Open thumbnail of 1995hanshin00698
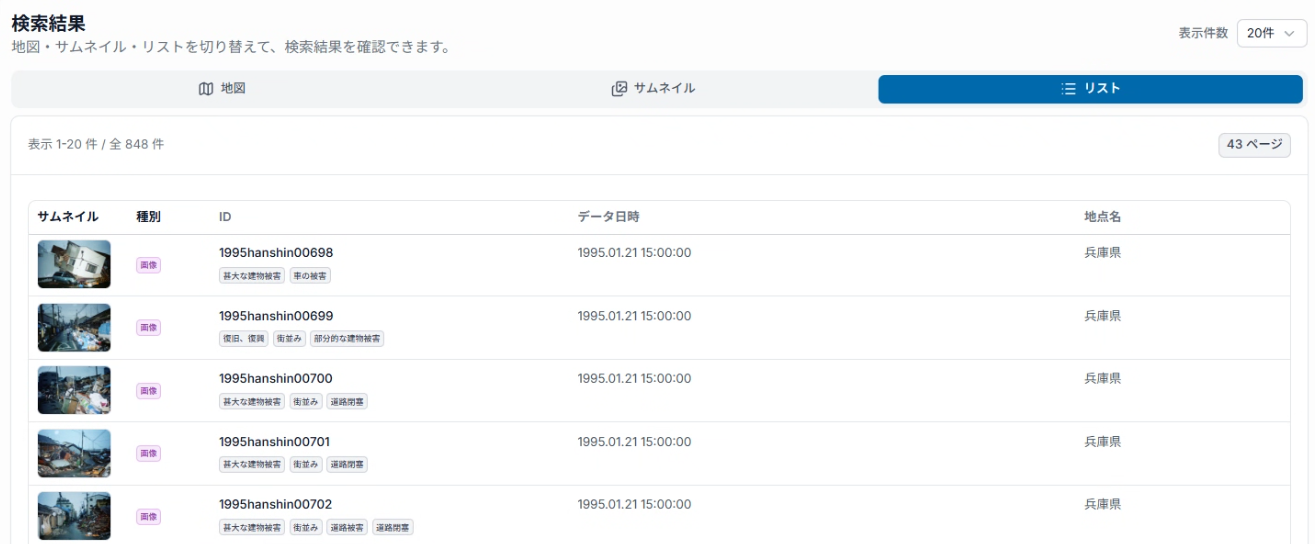The image size is (1315, 544). 74,265
